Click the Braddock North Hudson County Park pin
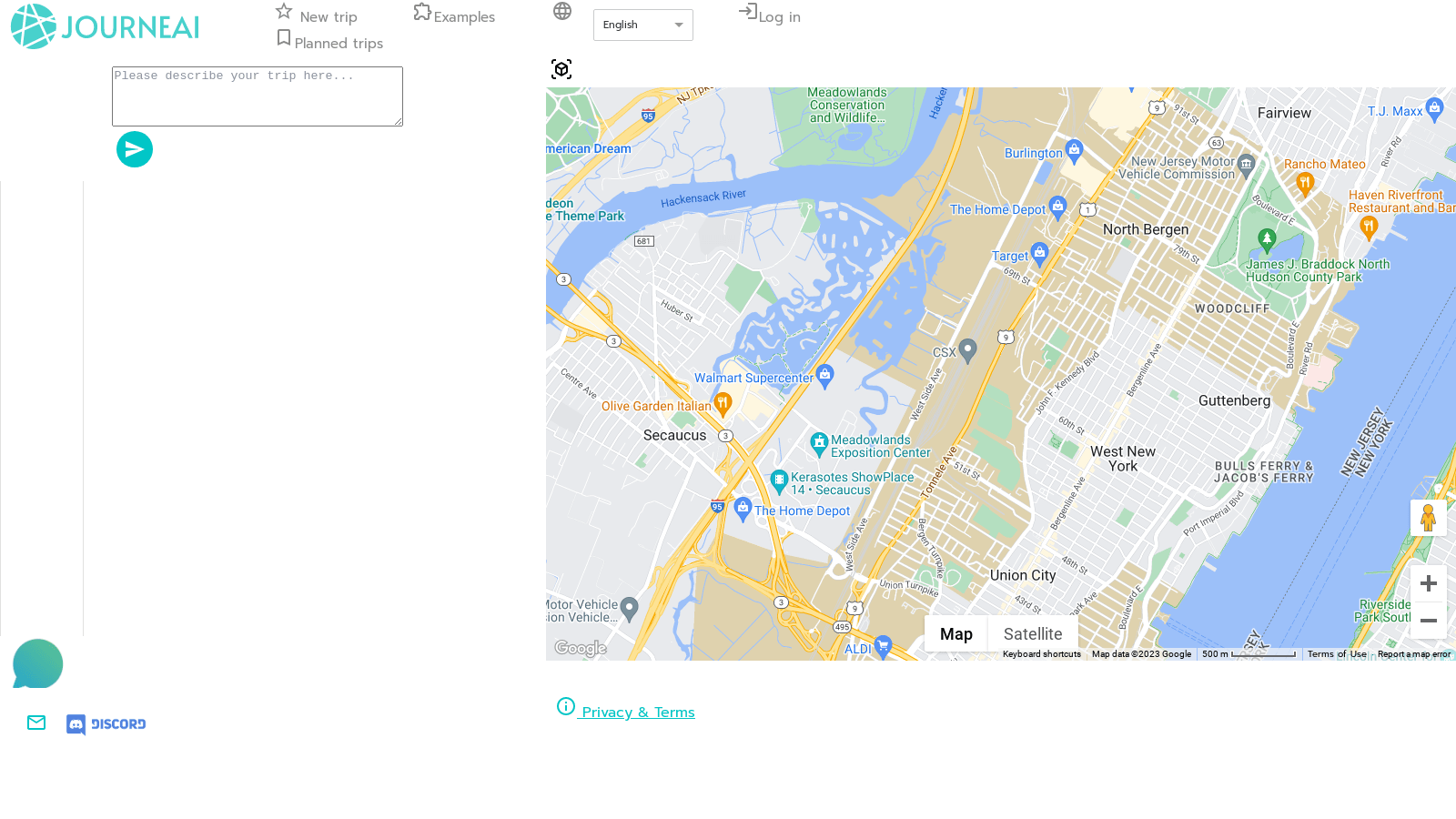 click(x=1267, y=241)
